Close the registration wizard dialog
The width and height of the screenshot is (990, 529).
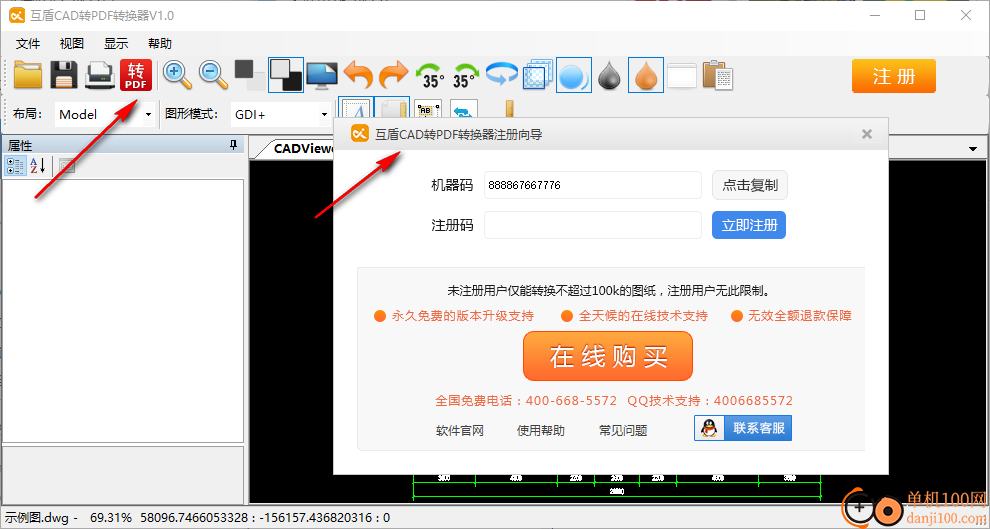point(867,134)
